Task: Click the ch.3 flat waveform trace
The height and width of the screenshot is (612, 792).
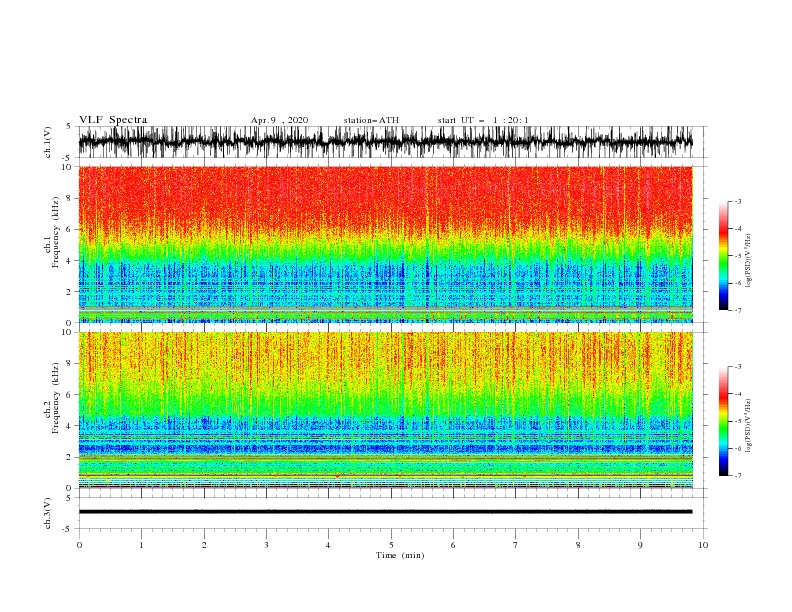Action: click(x=385, y=512)
